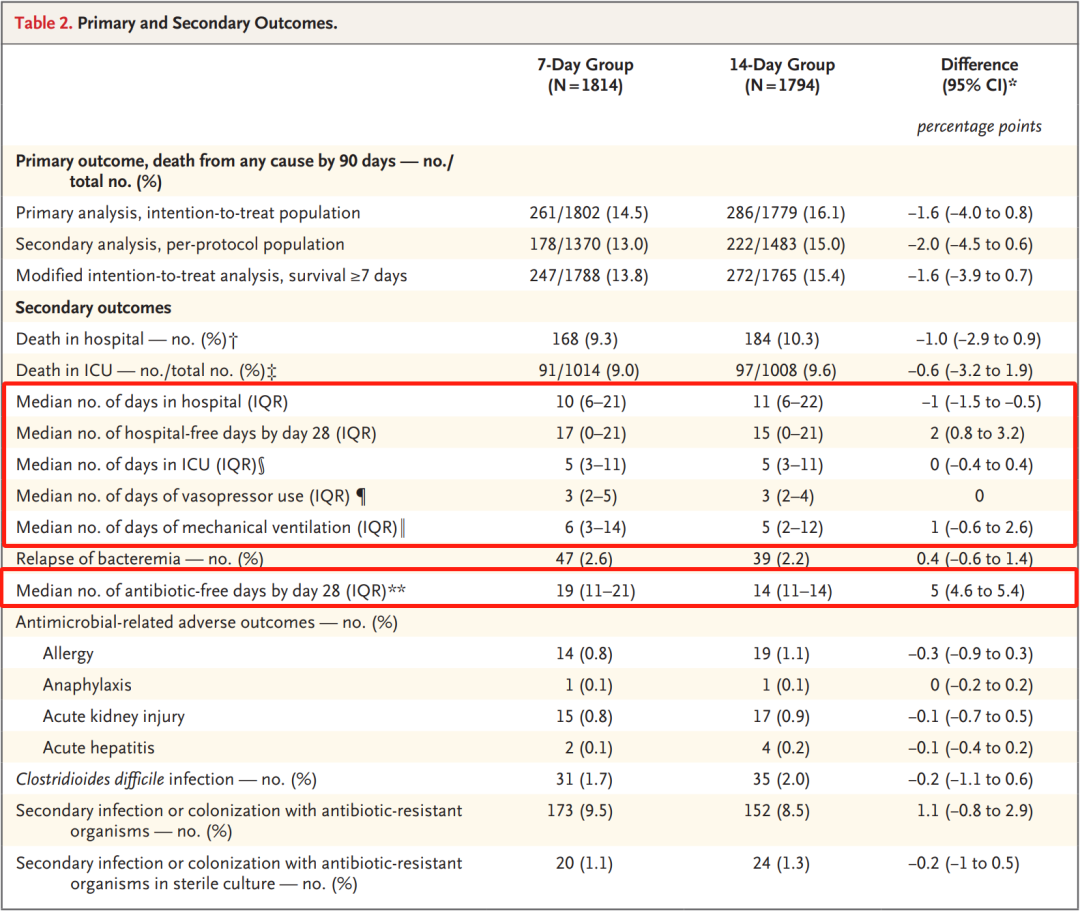Image resolution: width=1080 pixels, height=911 pixels.
Task: Click the 'Relapse of bacteremia' row label
Action: [139, 558]
